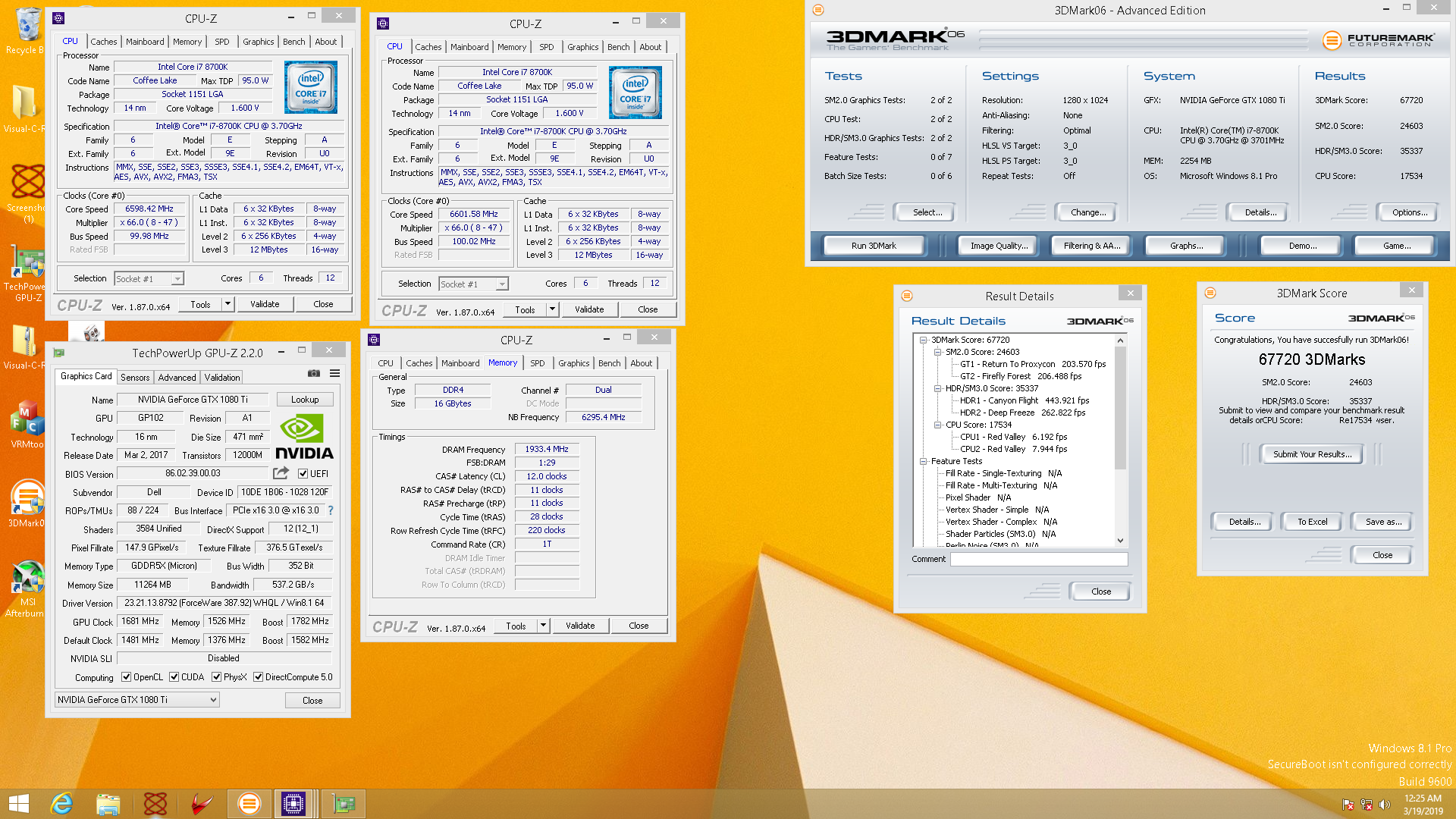
Task: Collapse the CPU Score tree node
Action: pos(937,425)
